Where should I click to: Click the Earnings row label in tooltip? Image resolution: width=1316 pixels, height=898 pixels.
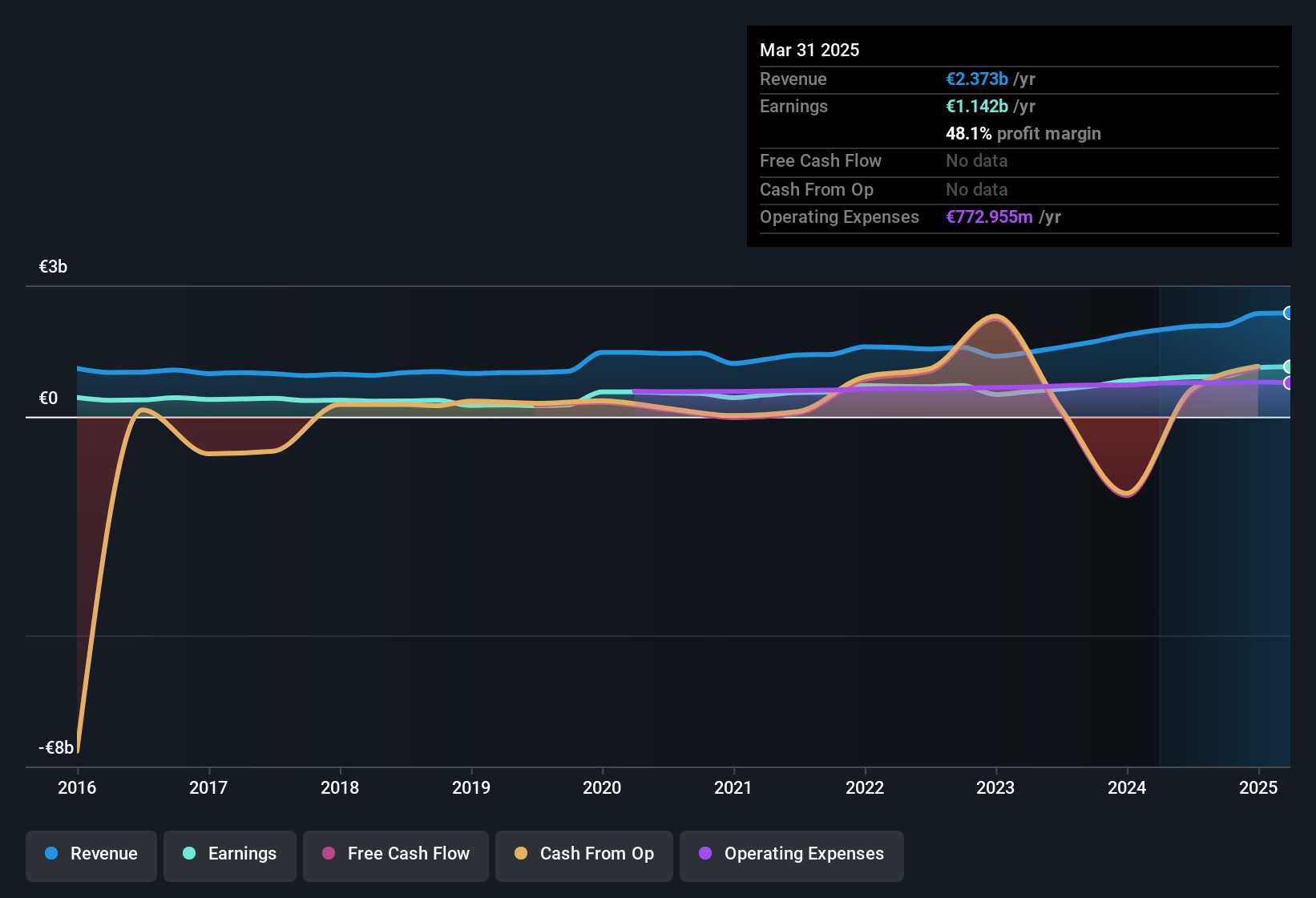pos(793,106)
